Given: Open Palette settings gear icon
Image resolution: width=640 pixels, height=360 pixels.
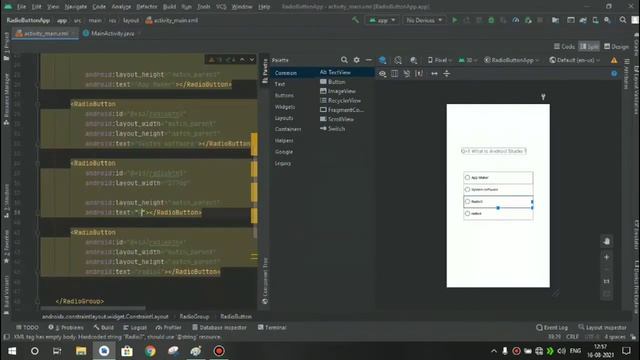Looking at the screenshot, I should (356, 60).
